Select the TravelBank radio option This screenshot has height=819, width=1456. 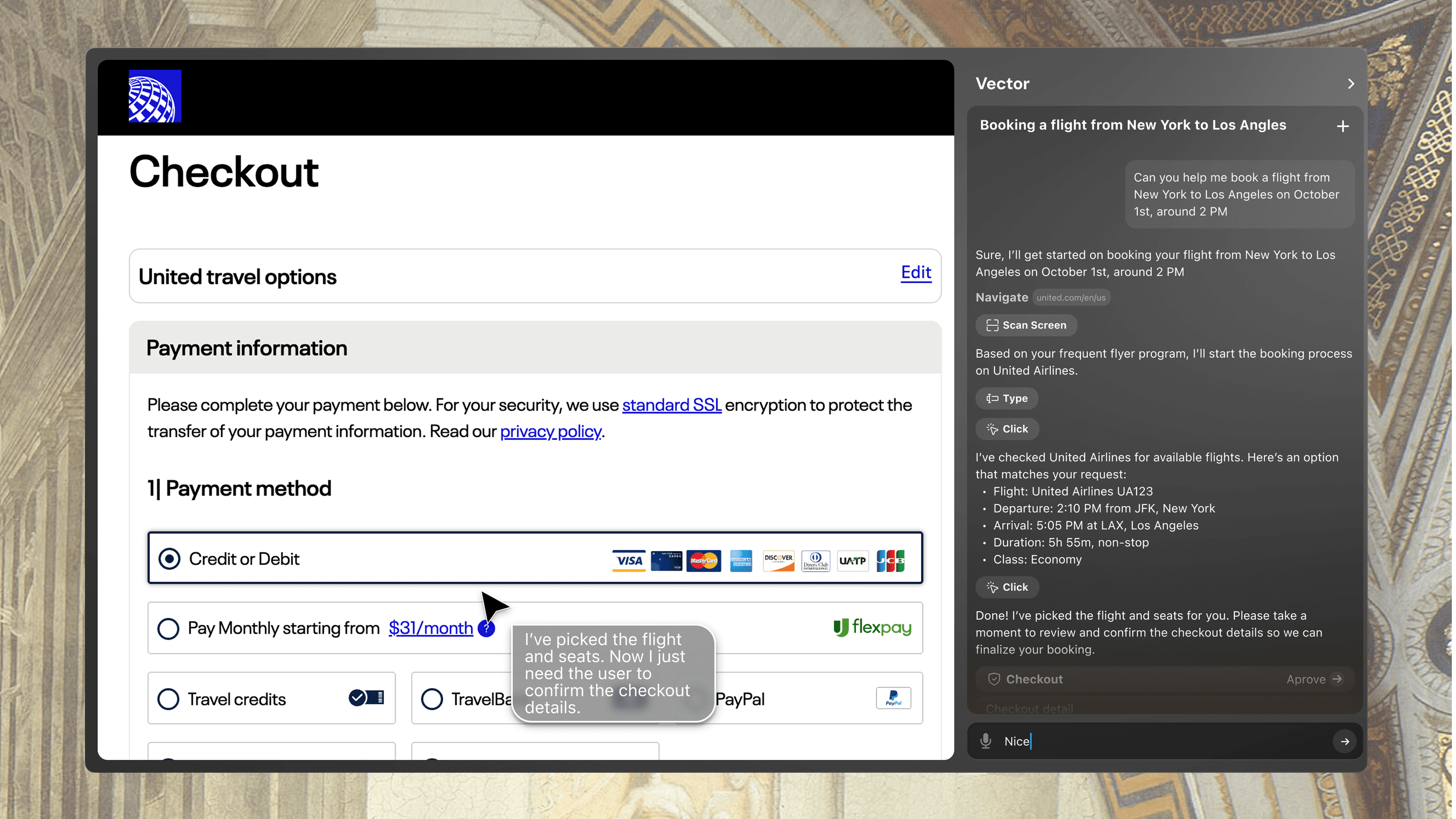coord(432,699)
